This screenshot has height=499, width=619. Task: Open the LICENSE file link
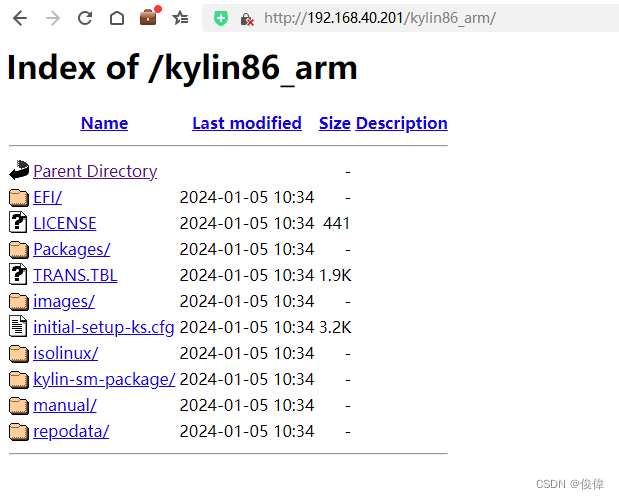click(x=65, y=223)
